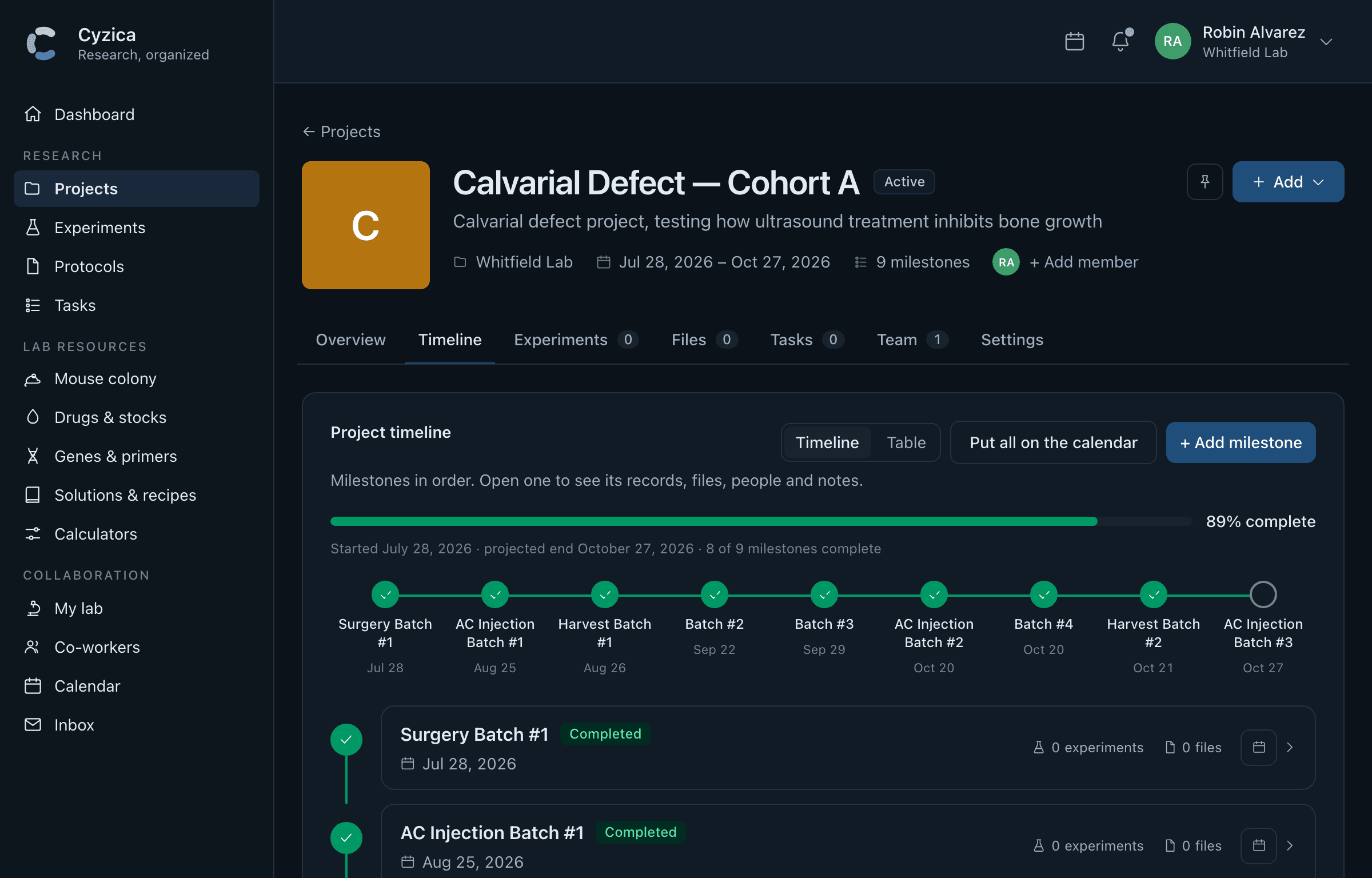Screen dimensions: 1372x878
Task: Switch view to Table toggle
Action: pos(906,442)
